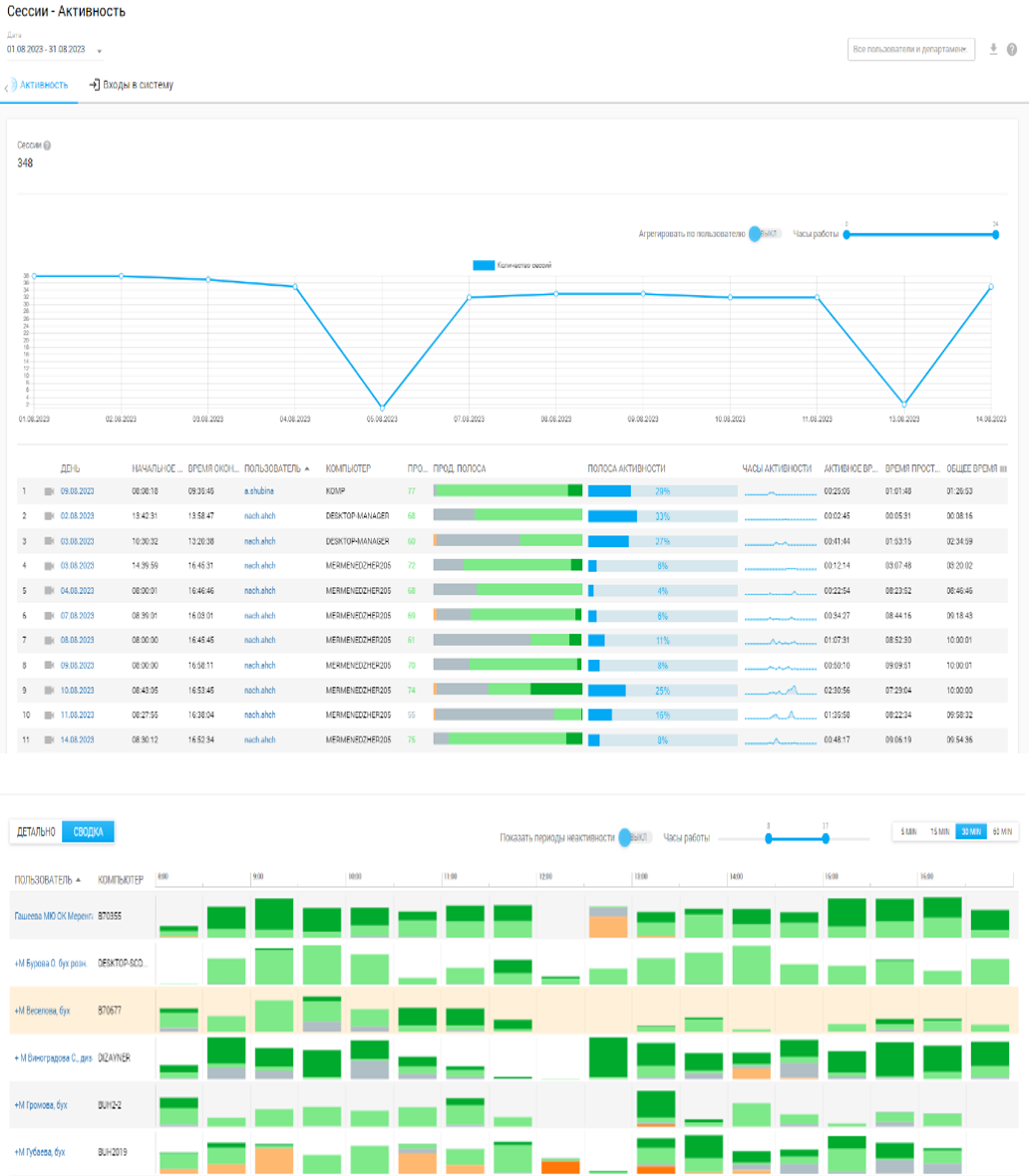This screenshot has height=1176, width=1029.
Task: Select the 15 MIN interval button
Action: click(x=939, y=832)
